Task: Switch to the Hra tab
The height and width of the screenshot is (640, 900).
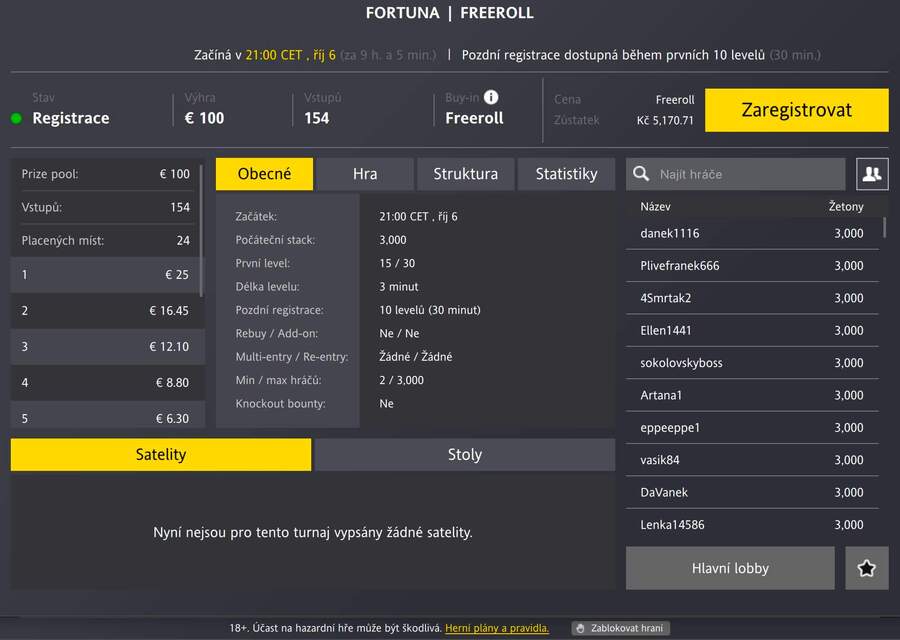Action: 365,174
